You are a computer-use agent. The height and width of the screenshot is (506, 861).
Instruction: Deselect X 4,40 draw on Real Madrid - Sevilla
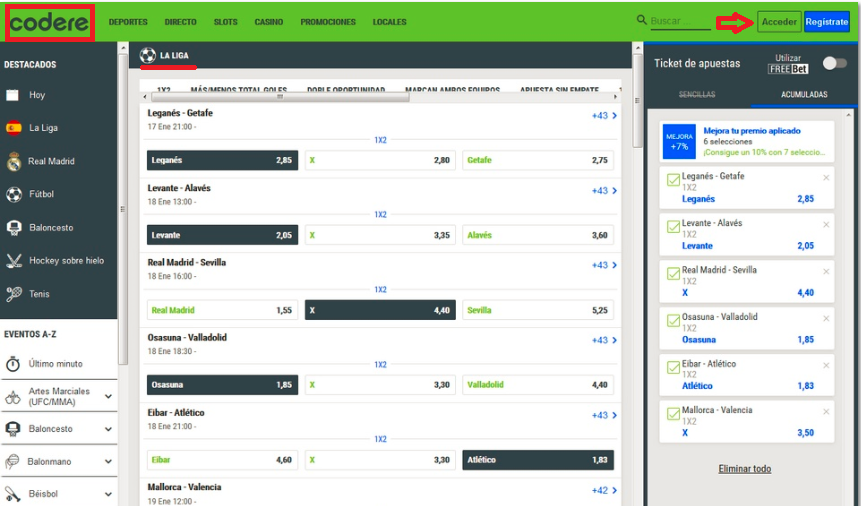click(x=380, y=310)
